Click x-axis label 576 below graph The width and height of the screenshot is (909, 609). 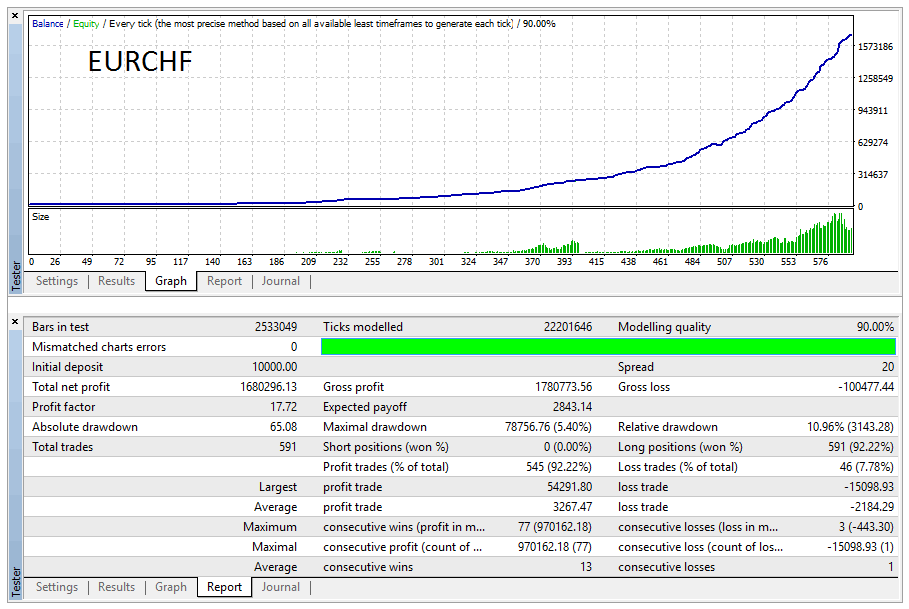point(820,261)
